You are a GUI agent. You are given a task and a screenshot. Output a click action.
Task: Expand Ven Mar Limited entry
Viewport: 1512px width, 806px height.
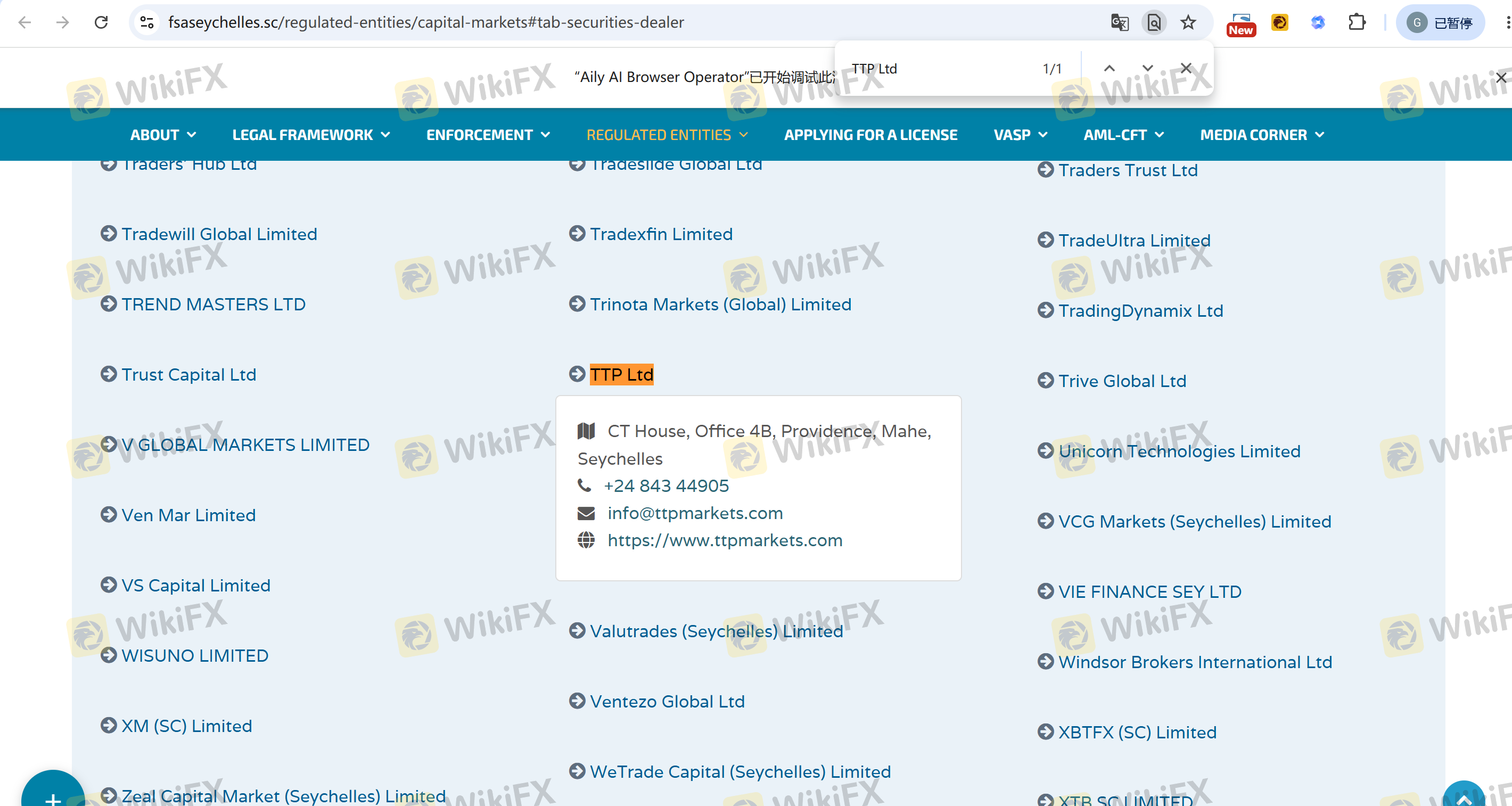coord(188,515)
